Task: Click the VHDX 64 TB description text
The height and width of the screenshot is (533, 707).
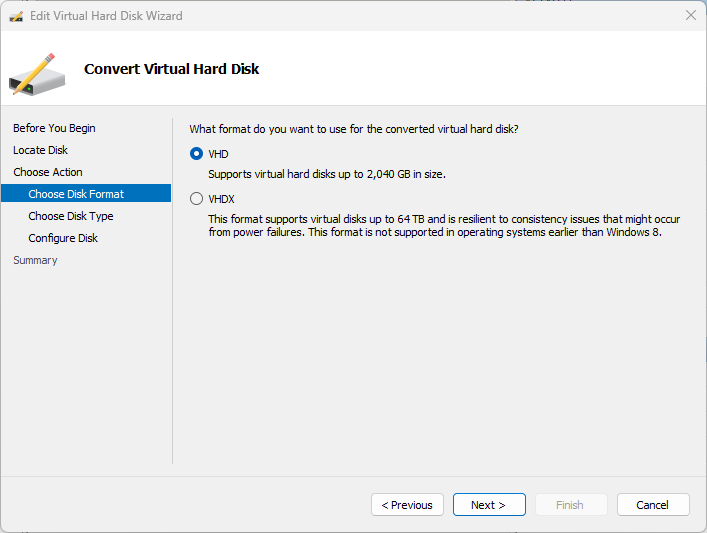Action: tap(444, 225)
